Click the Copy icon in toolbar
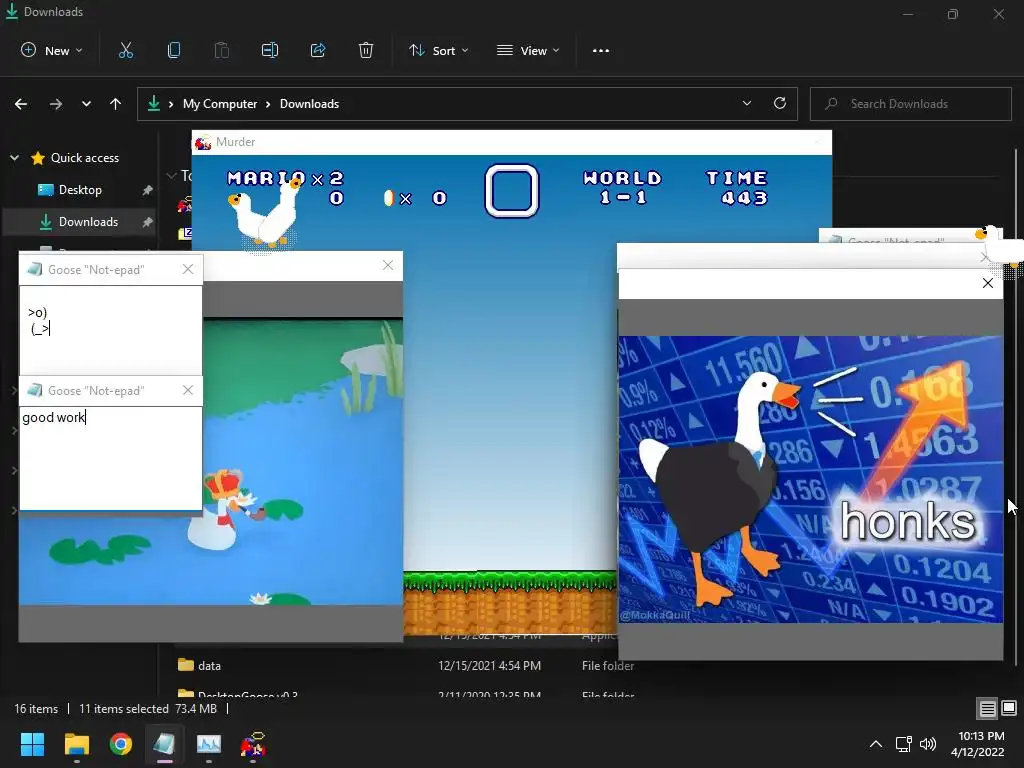The height and width of the screenshot is (768, 1024). (174, 50)
